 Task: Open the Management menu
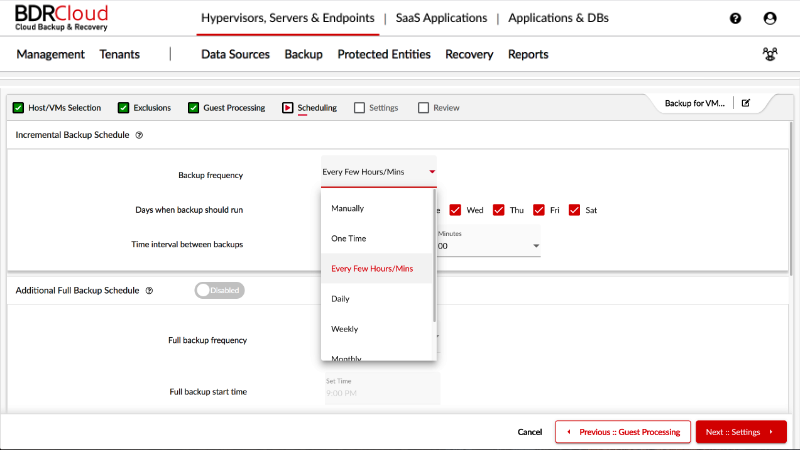point(51,54)
